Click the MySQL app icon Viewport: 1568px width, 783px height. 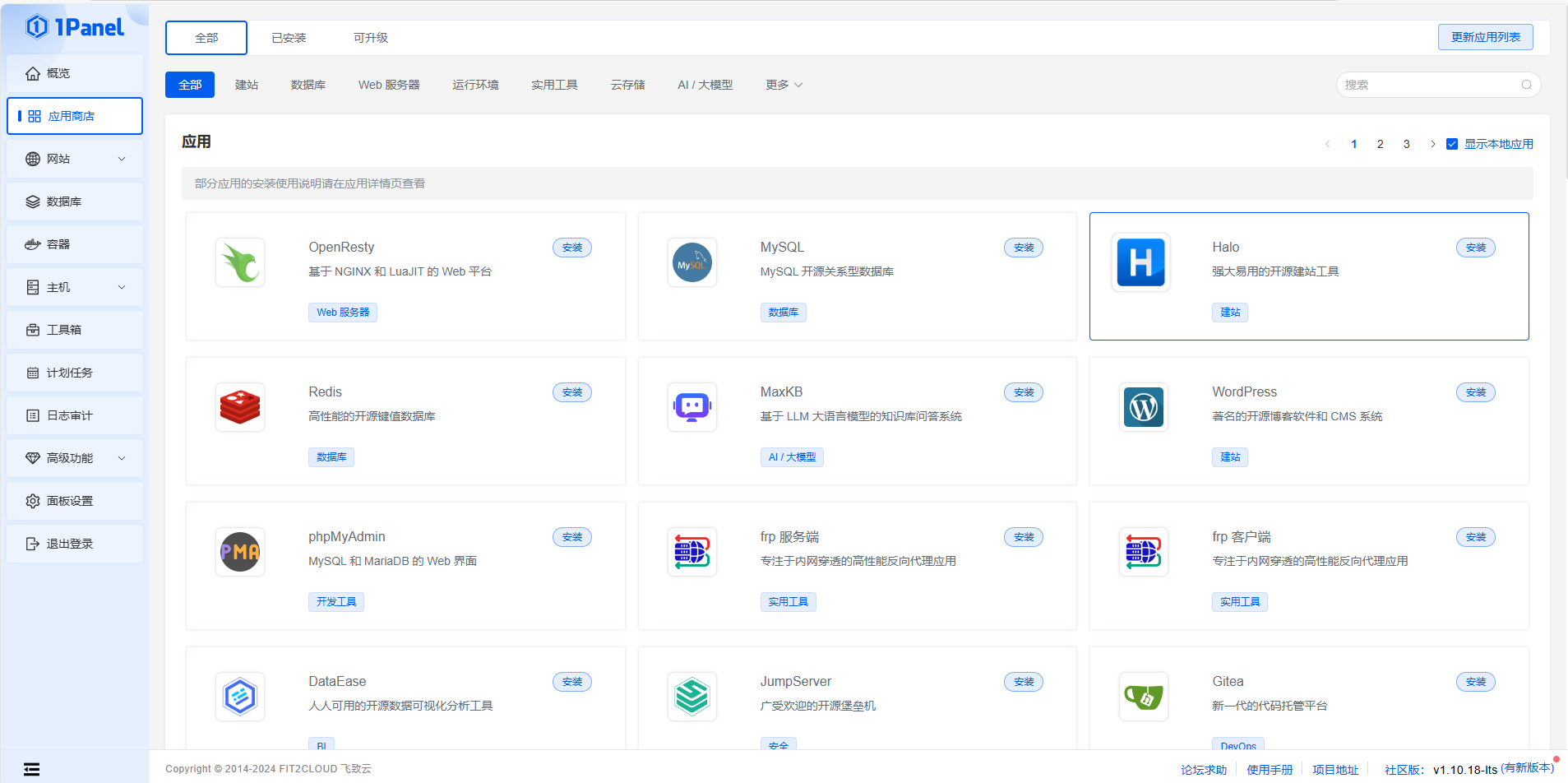coord(692,262)
